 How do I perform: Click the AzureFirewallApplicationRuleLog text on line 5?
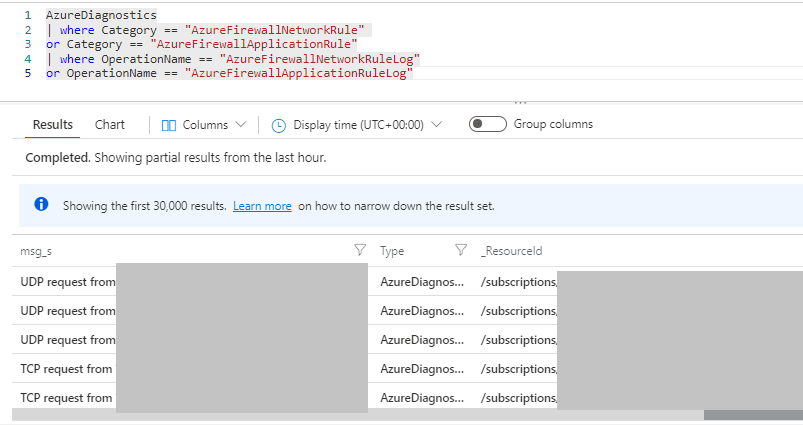tap(300, 74)
